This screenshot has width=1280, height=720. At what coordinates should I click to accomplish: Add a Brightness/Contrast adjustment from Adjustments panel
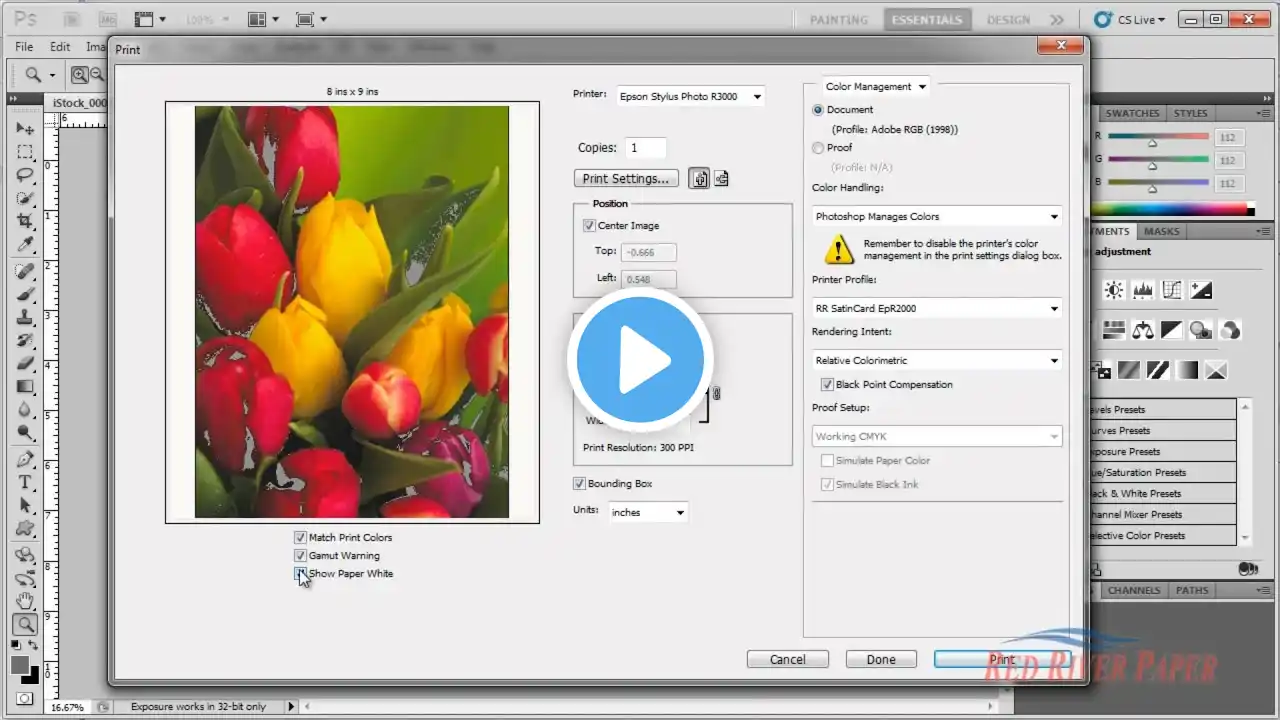point(1113,291)
